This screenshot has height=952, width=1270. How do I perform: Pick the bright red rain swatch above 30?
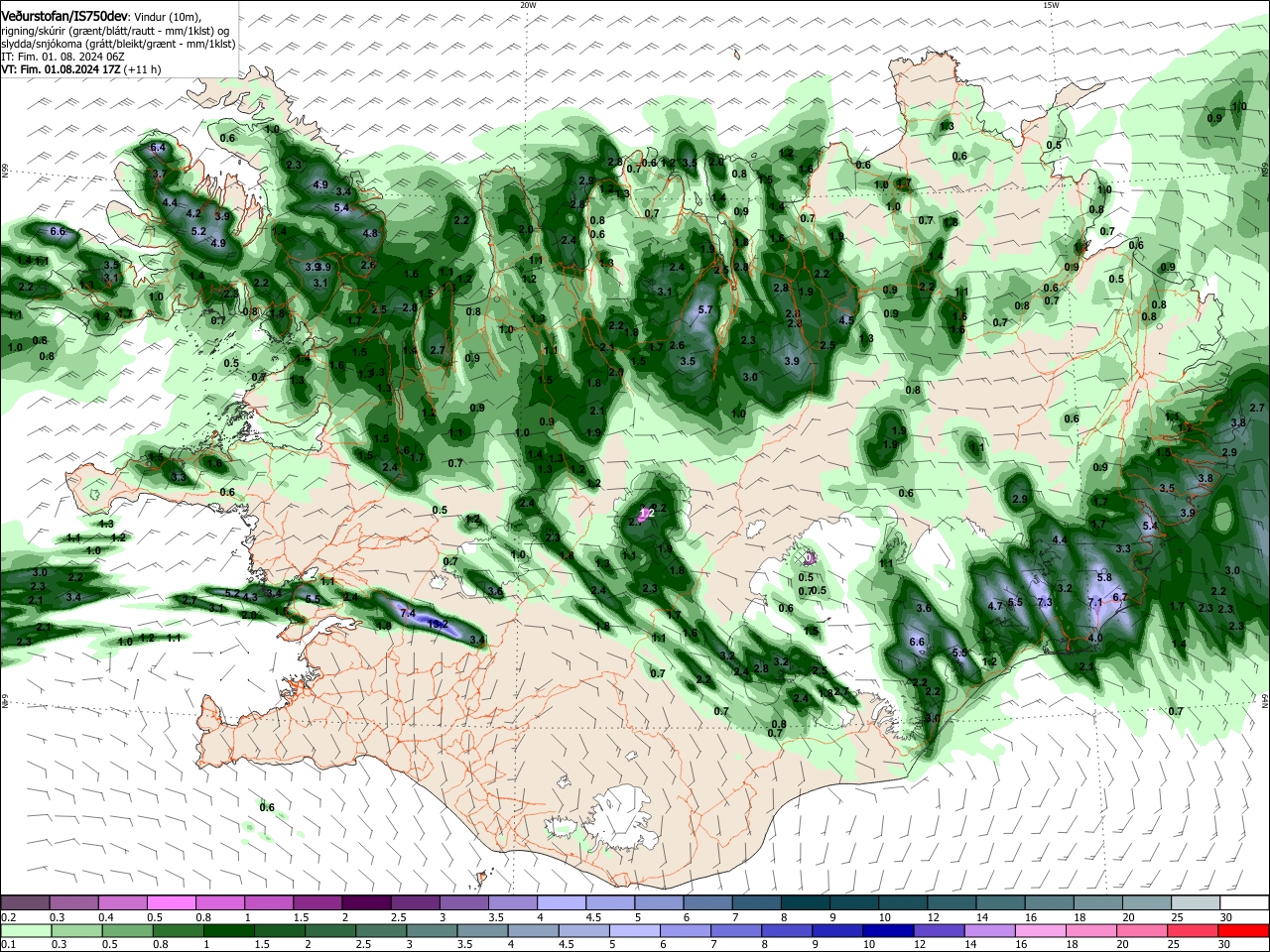(x=1245, y=930)
